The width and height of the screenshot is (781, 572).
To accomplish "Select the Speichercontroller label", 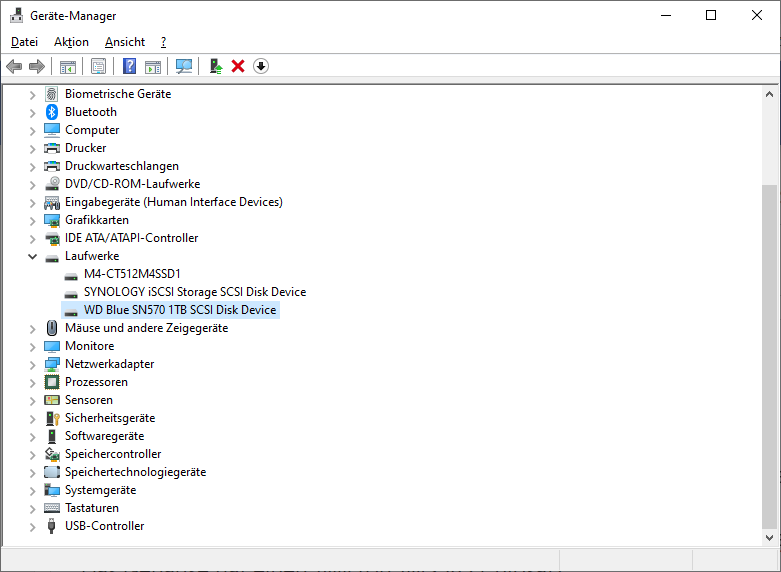I will point(113,454).
